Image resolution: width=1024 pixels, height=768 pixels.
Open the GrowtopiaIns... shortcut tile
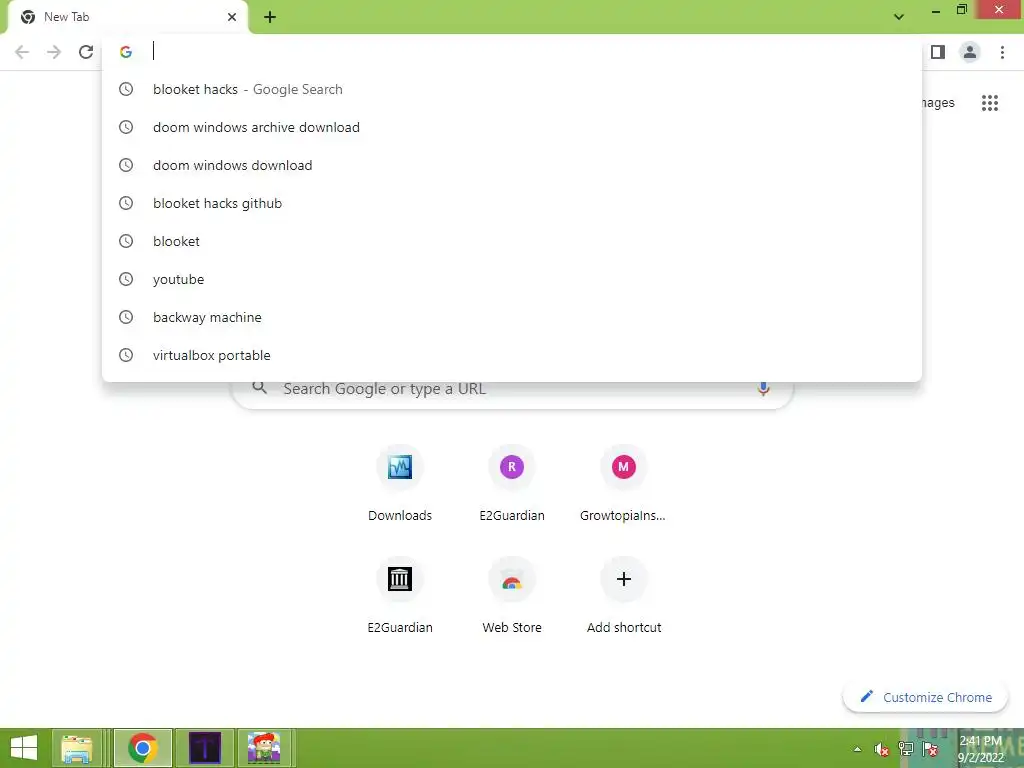624,483
